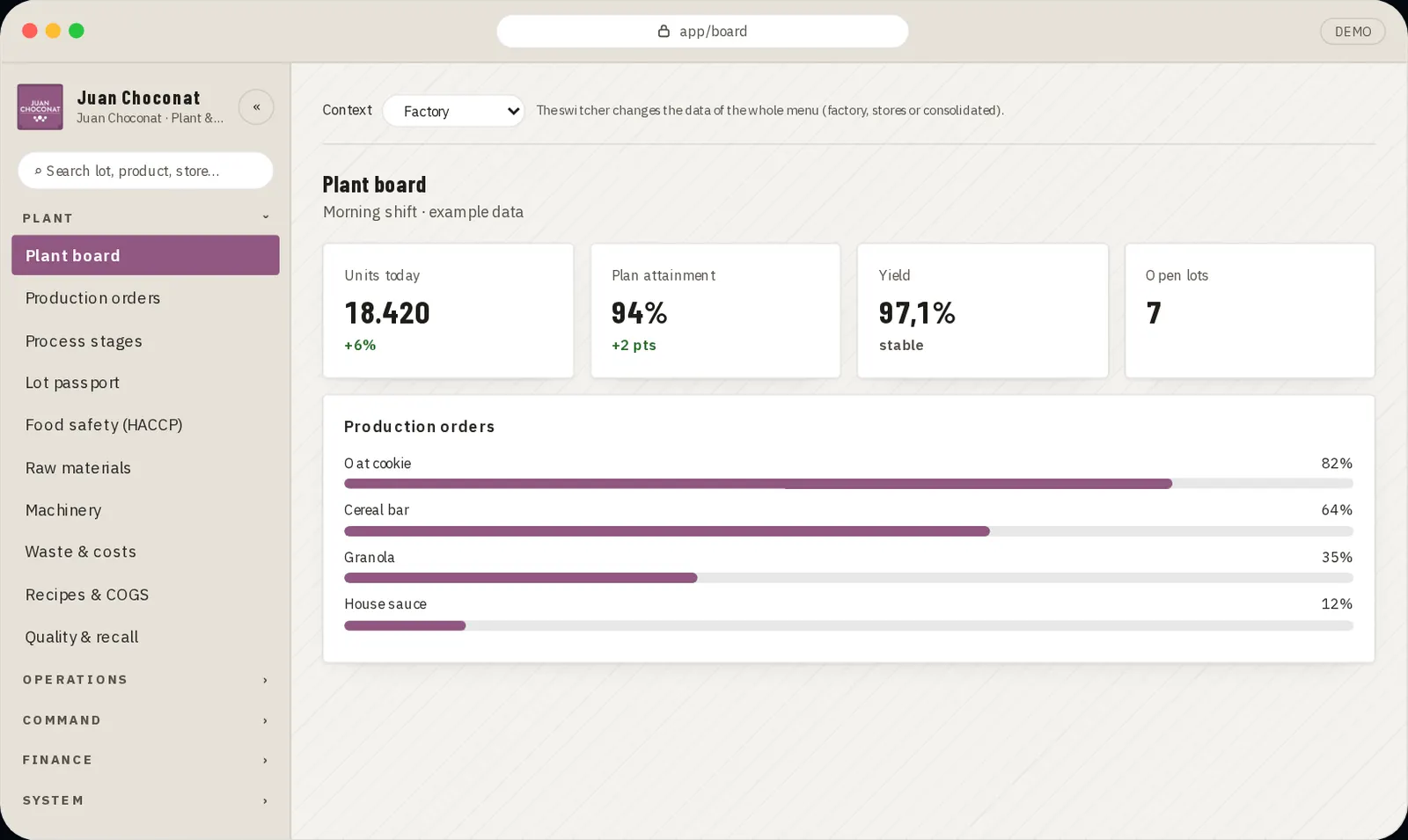Screen dimensions: 1408x840
Task: Open Lot passport menu item
Action: [145, 383]
